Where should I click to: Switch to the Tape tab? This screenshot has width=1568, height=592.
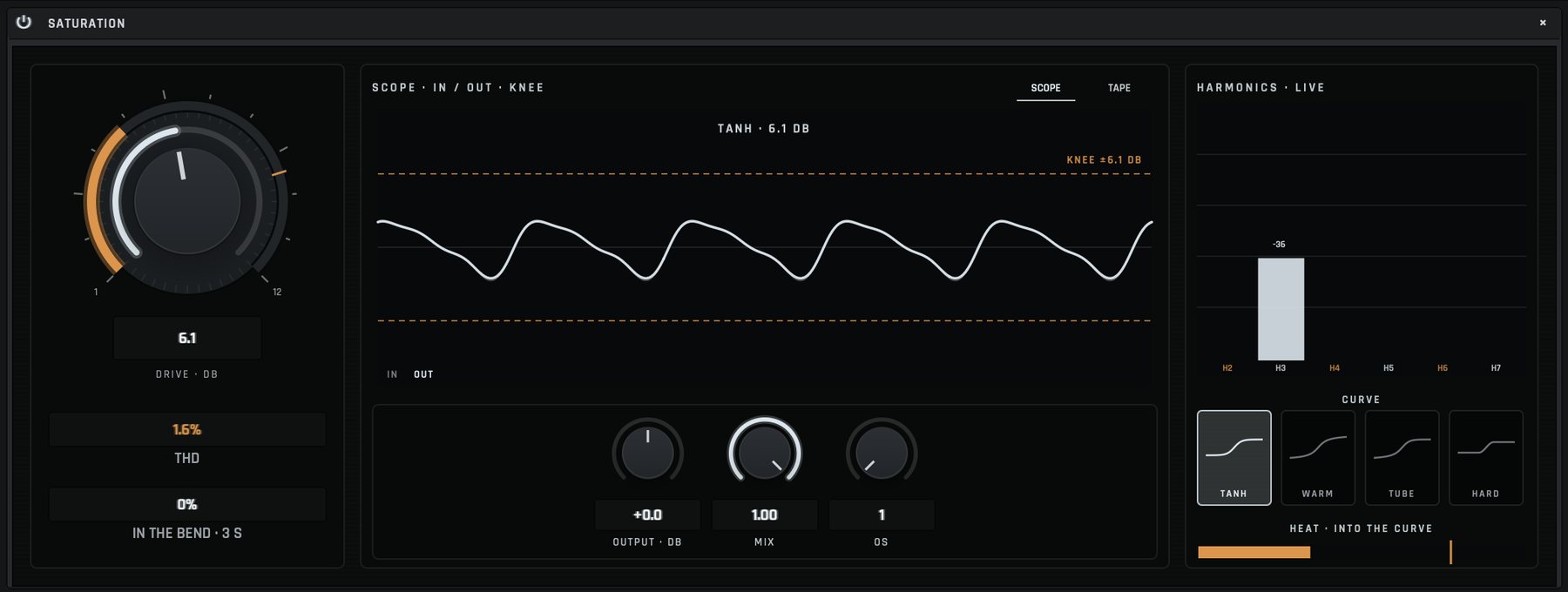coord(1119,88)
